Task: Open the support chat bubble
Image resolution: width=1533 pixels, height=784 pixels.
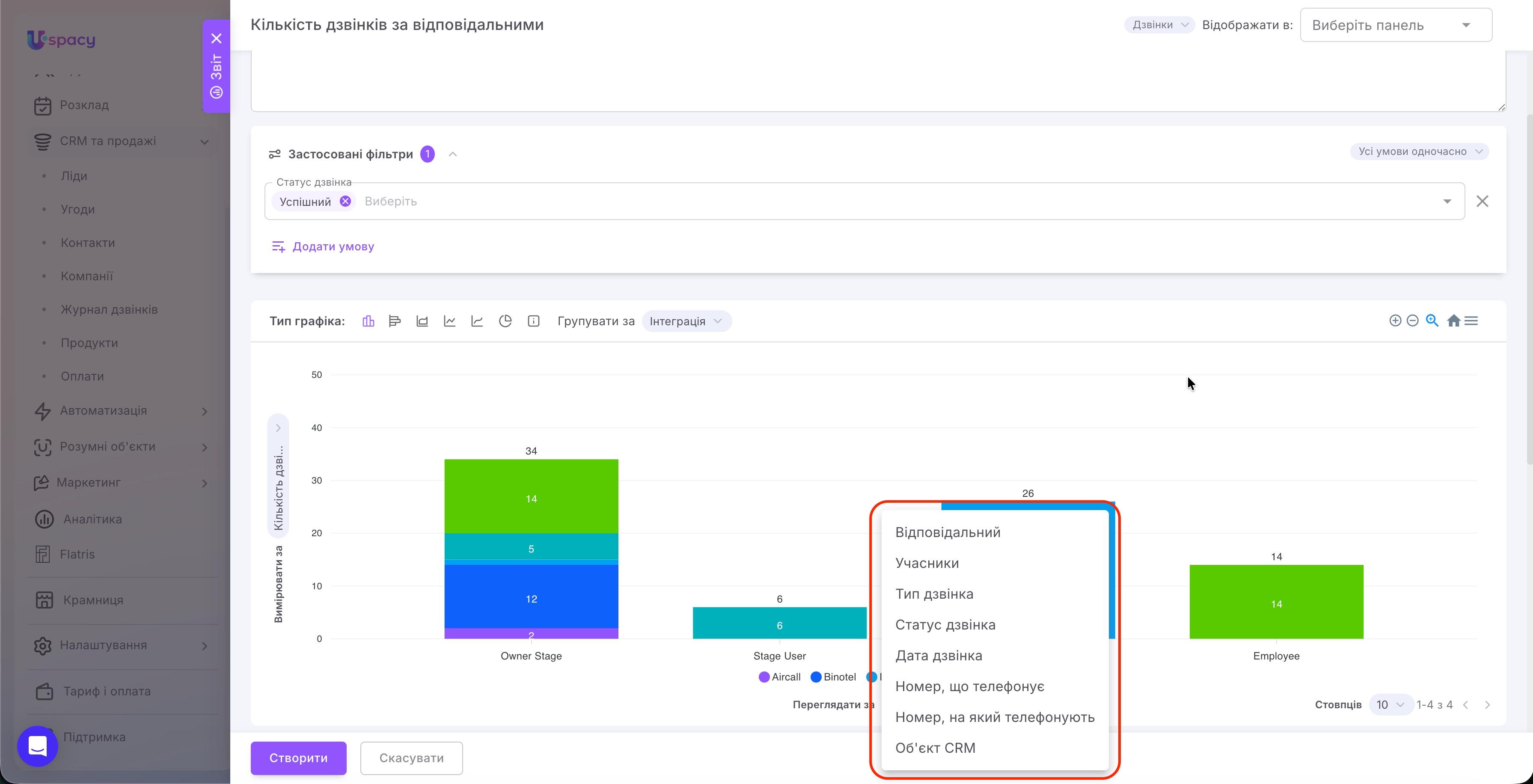Action: (x=38, y=746)
